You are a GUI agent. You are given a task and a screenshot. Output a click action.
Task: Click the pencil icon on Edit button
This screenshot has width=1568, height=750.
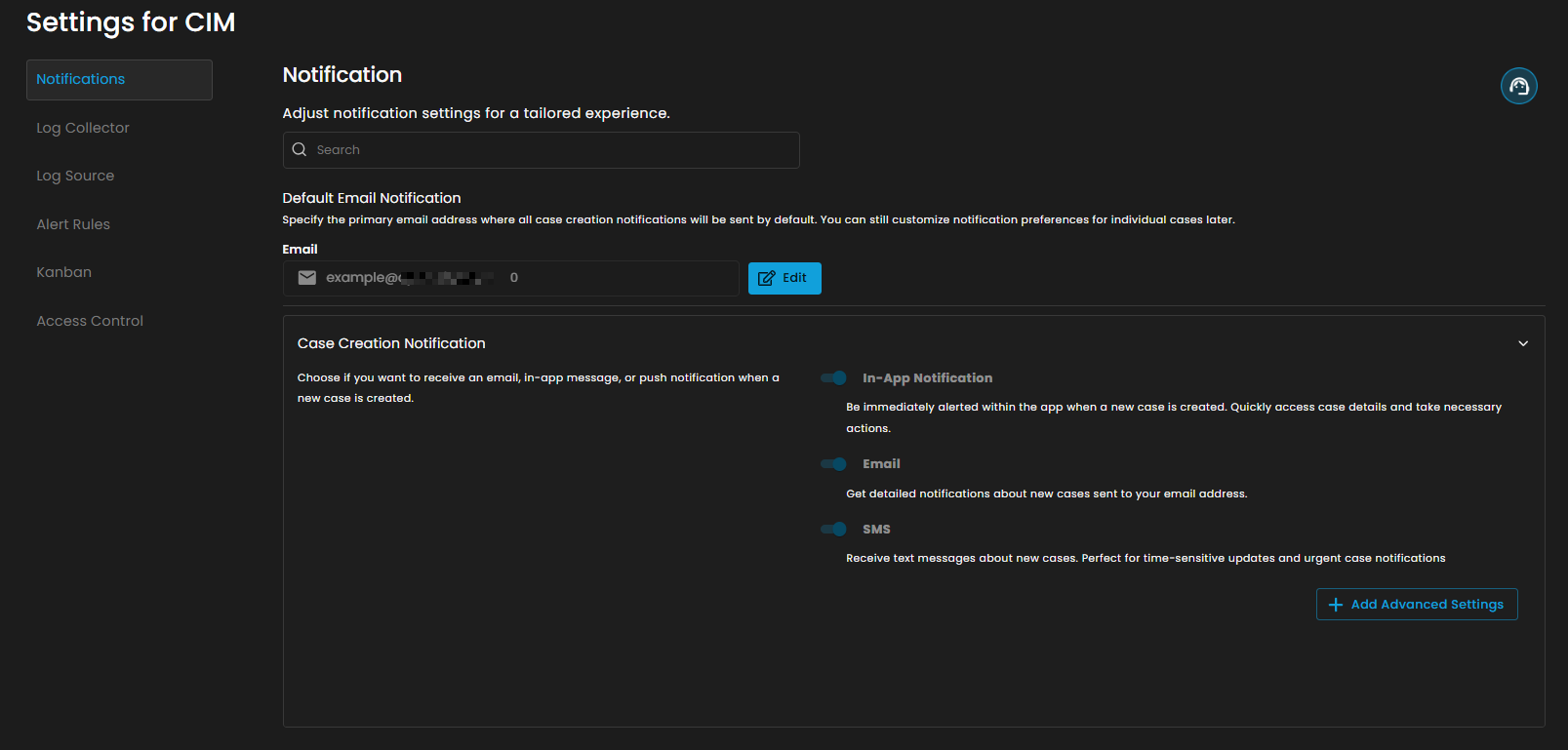767,279
